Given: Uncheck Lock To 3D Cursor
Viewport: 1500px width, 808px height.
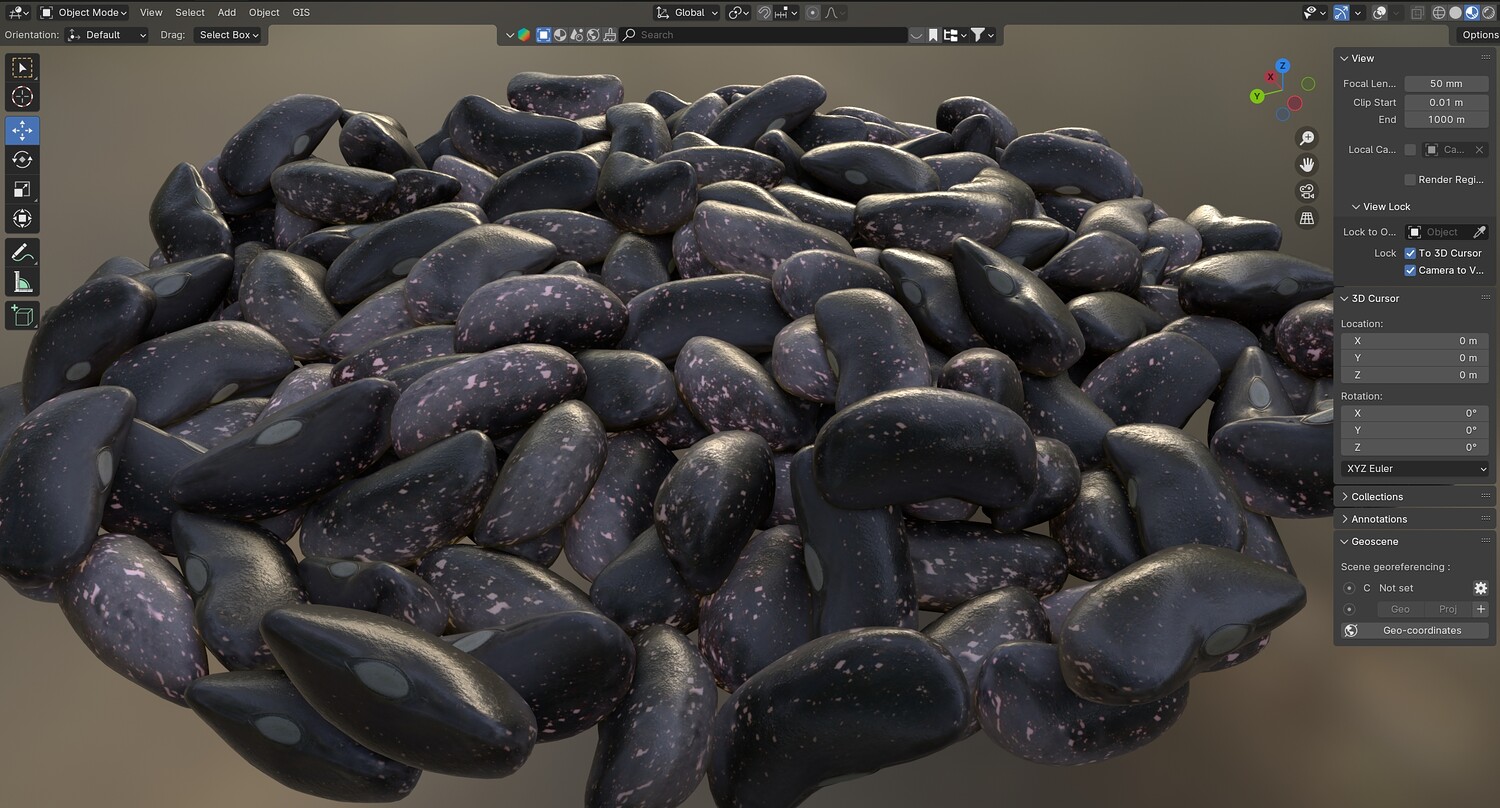Looking at the screenshot, I should coord(1410,253).
